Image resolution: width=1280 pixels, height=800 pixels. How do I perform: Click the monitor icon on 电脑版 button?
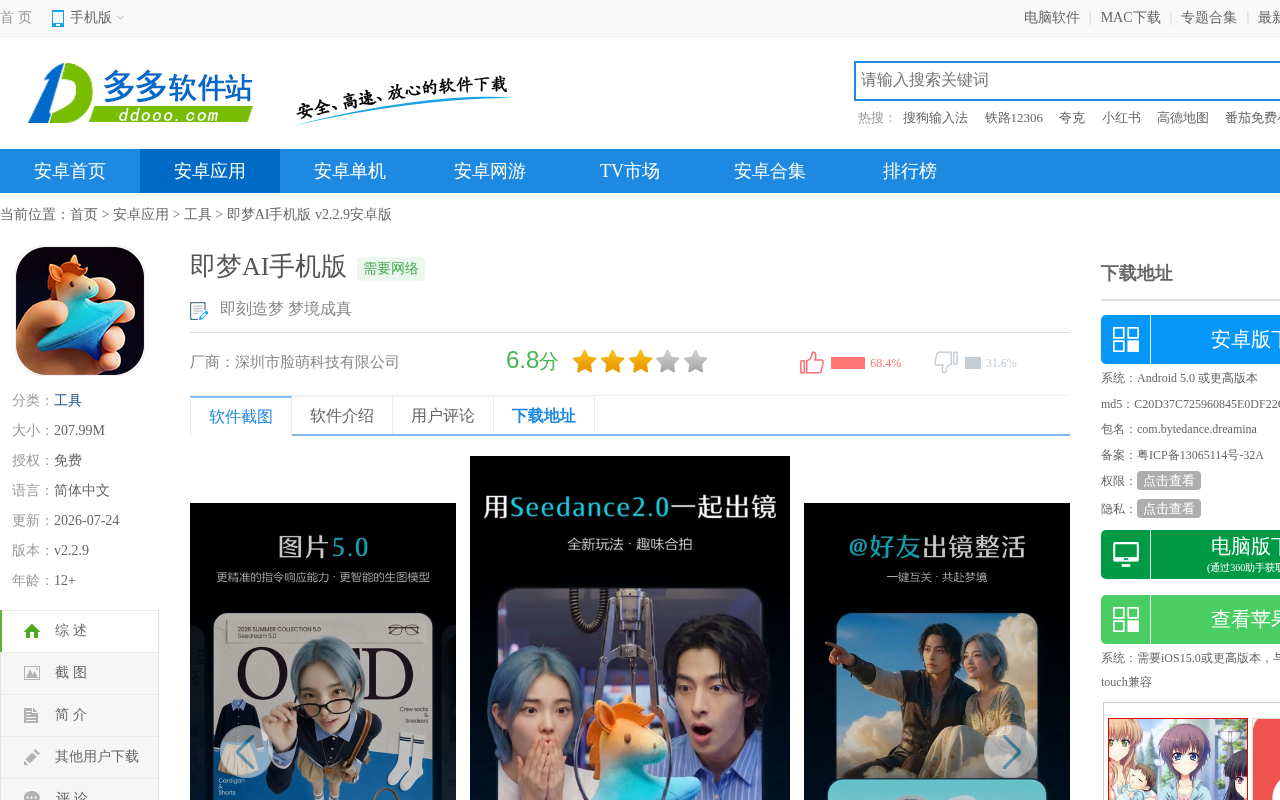pos(1126,554)
